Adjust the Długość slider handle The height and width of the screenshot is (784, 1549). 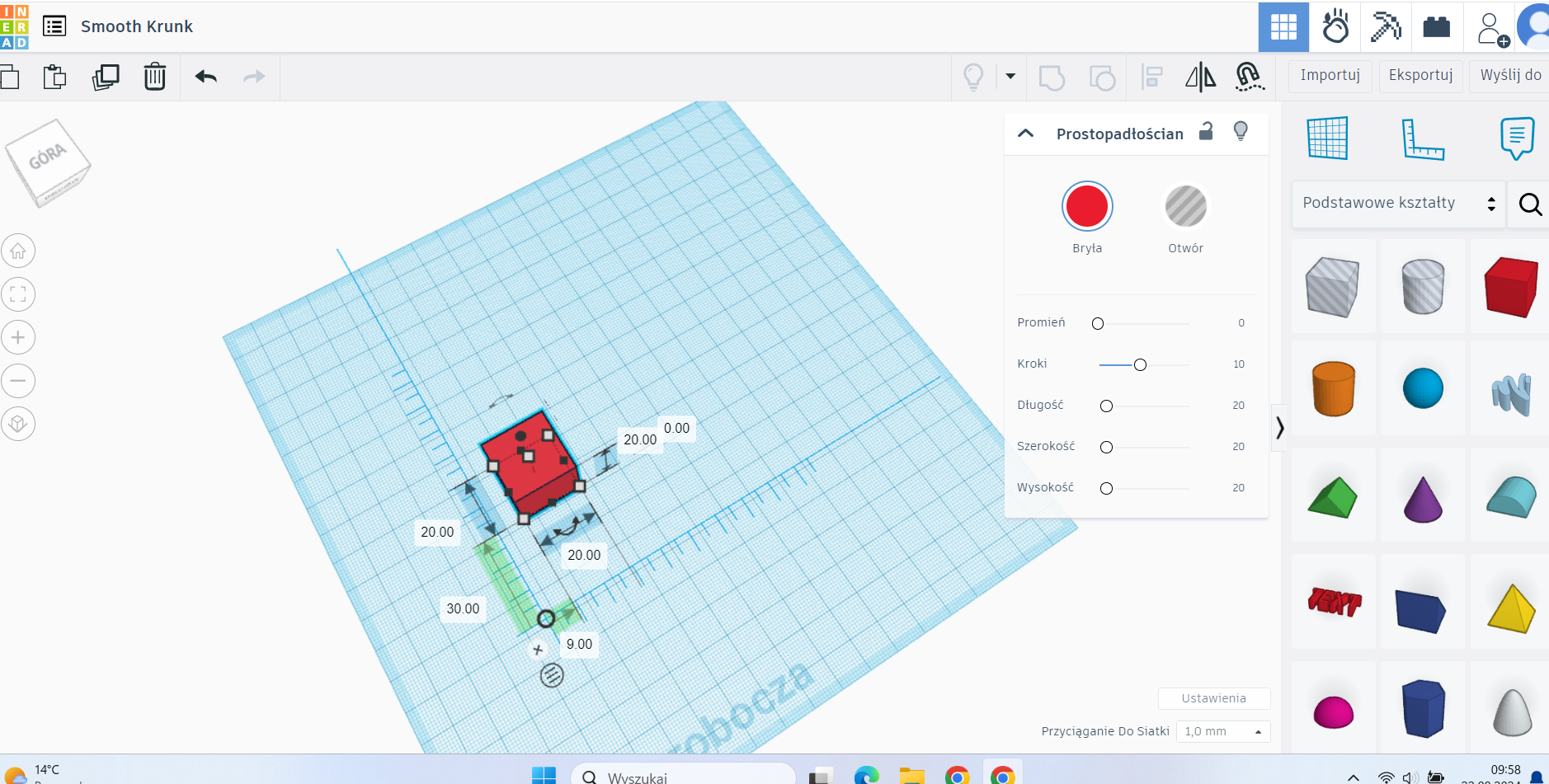tap(1107, 406)
